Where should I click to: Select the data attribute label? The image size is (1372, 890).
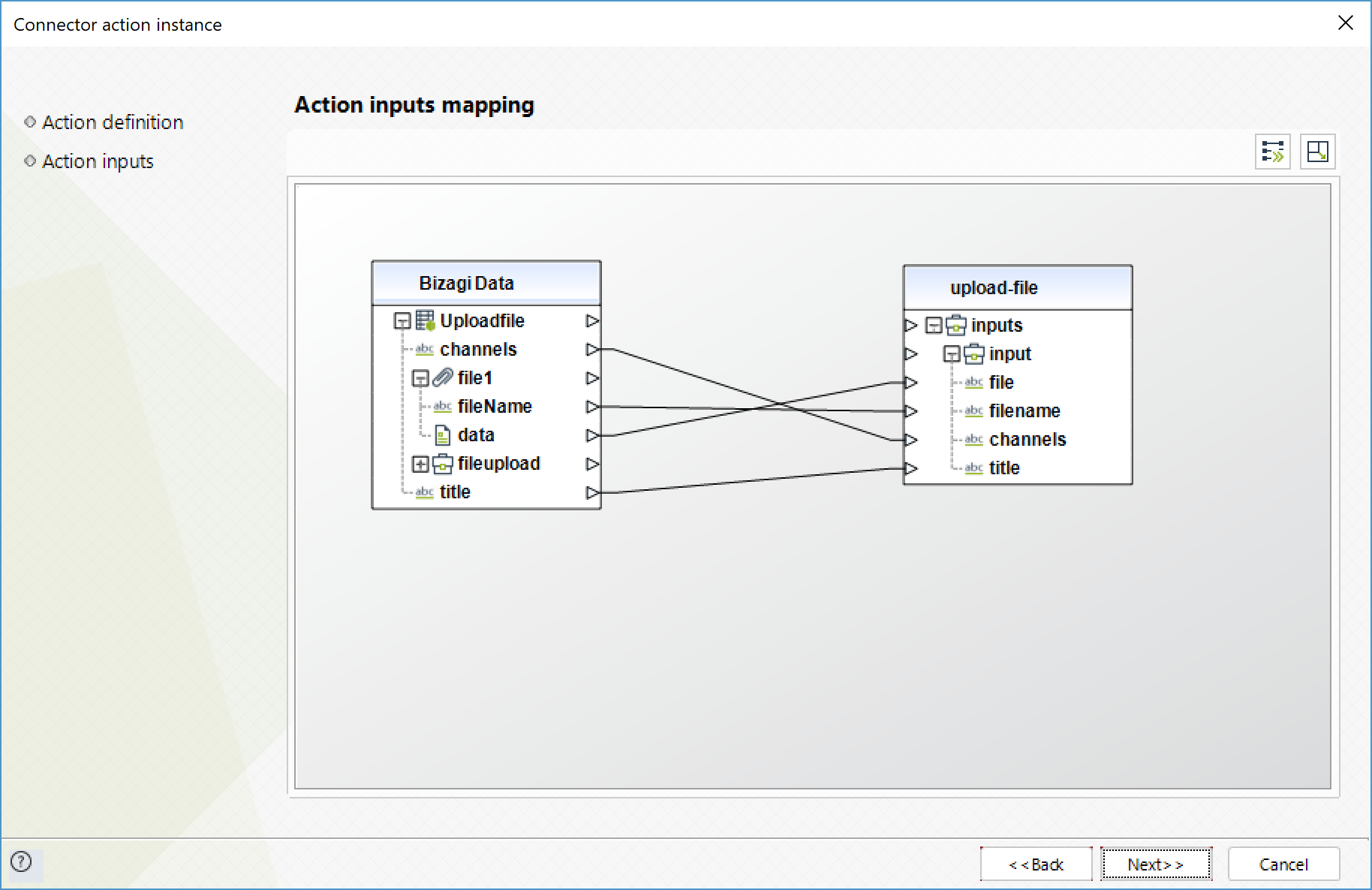pos(476,435)
